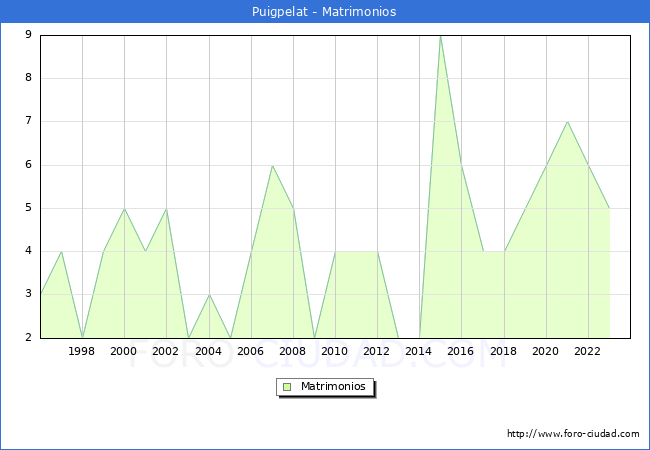Click the 2023 endpoint at value 5
Screen dimensions: 650x450
click(609, 208)
